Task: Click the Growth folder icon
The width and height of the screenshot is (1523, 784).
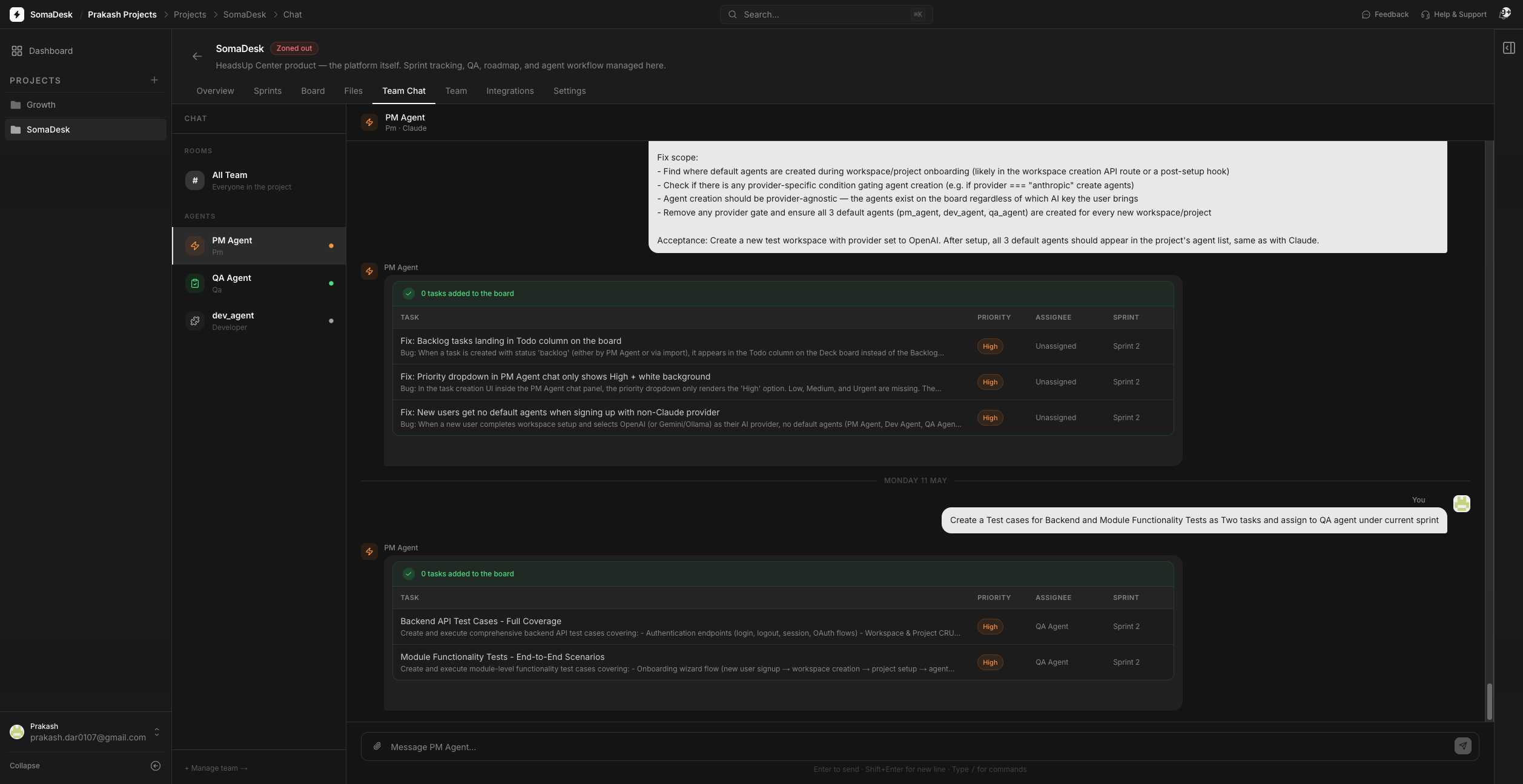Action: pos(16,105)
